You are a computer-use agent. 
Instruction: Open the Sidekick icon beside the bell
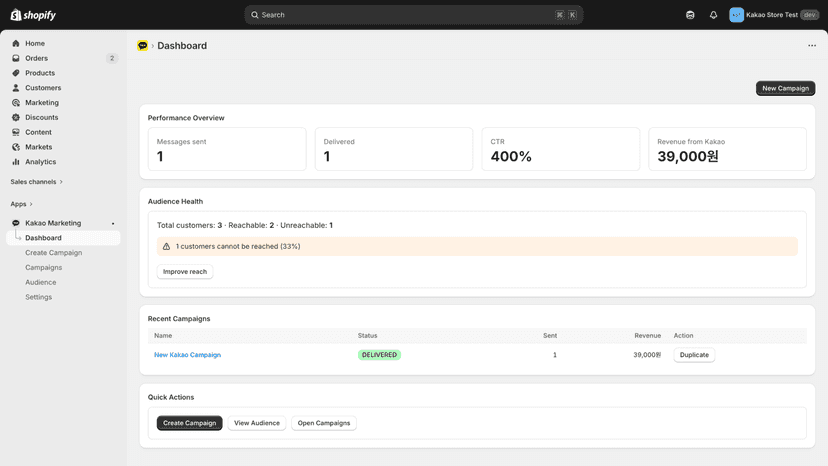690,15
